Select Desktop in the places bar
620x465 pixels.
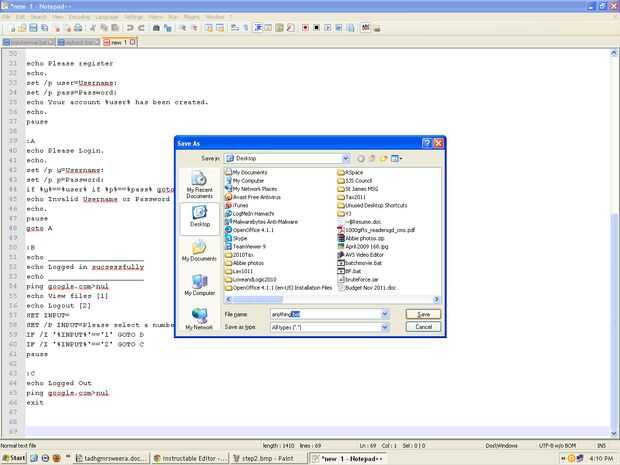(199, 217)
